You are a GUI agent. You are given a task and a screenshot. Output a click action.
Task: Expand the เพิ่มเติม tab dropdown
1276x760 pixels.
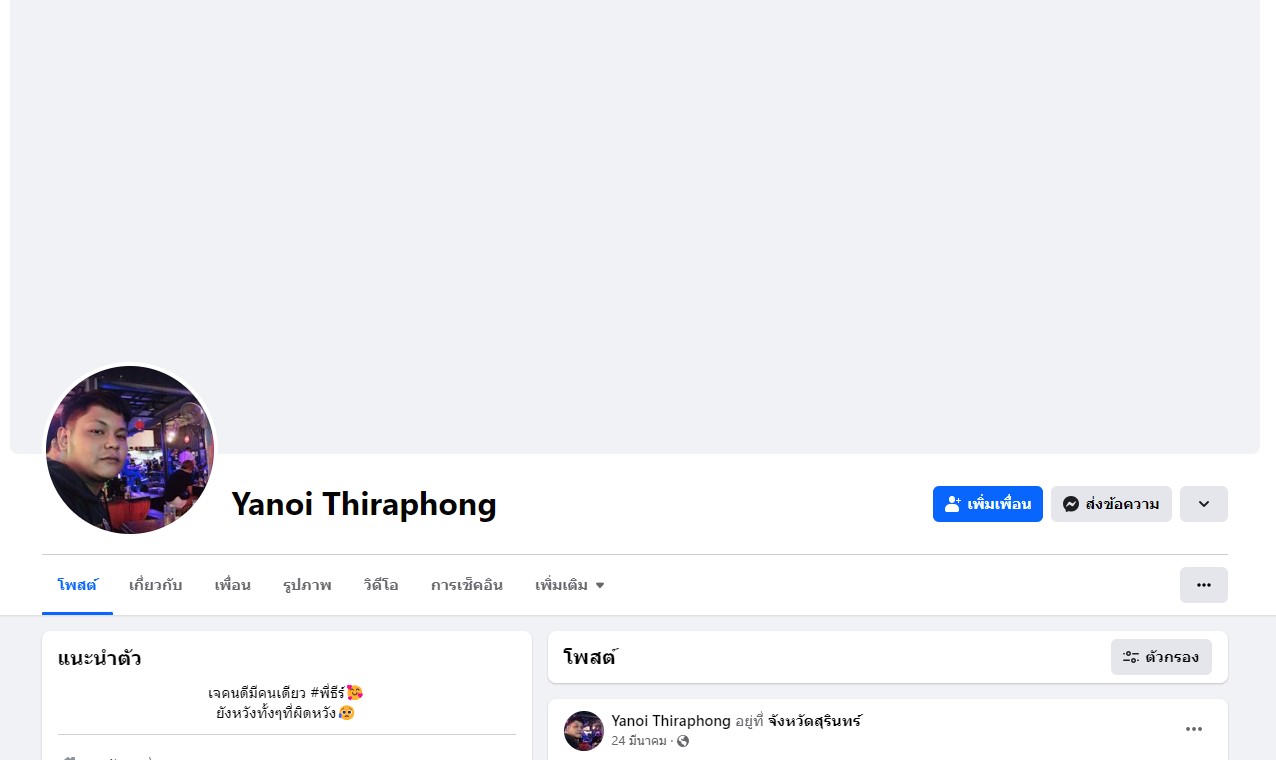(x=570, y=585)
